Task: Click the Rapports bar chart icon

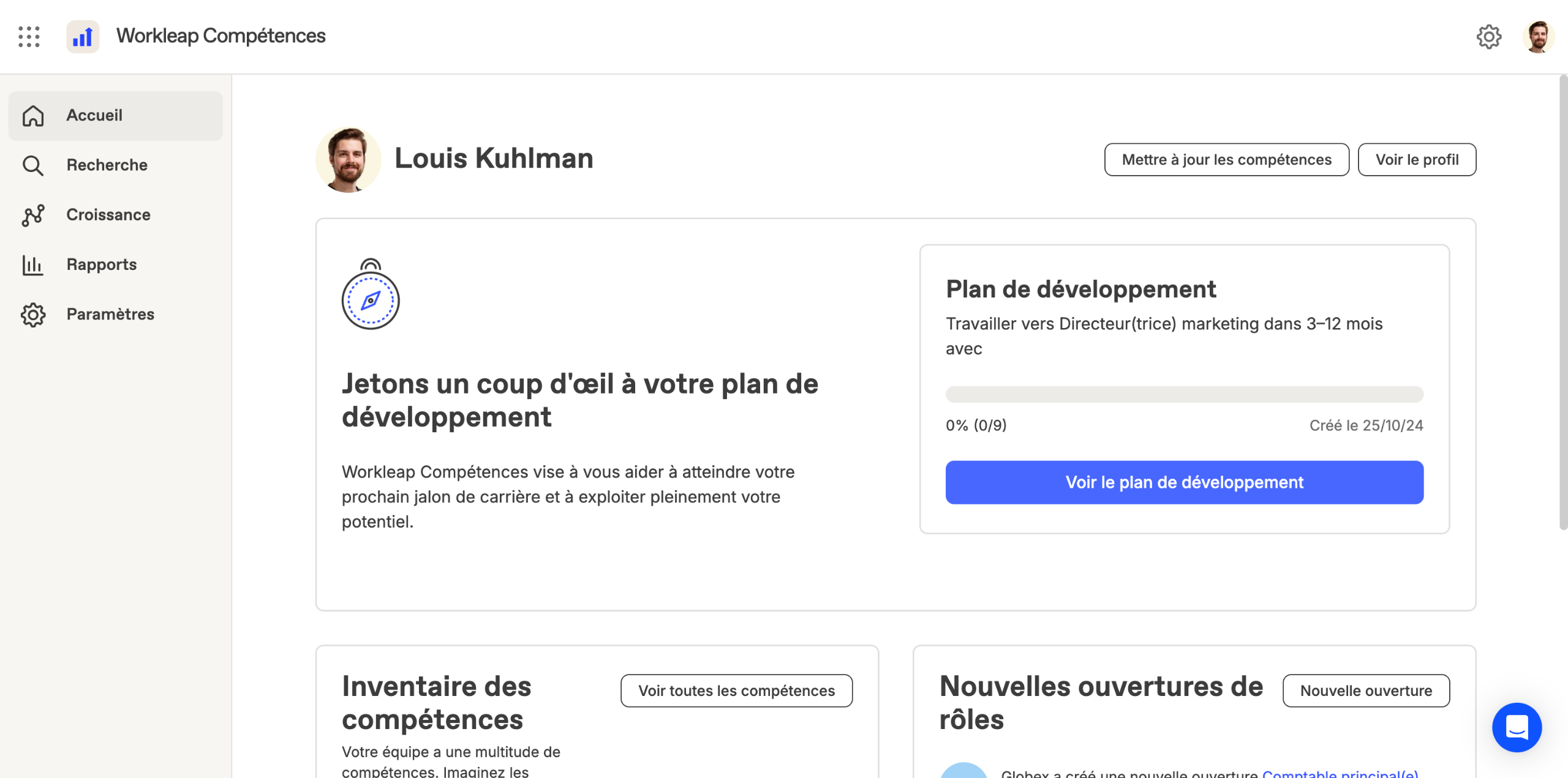Action: (x=33, y=264)
